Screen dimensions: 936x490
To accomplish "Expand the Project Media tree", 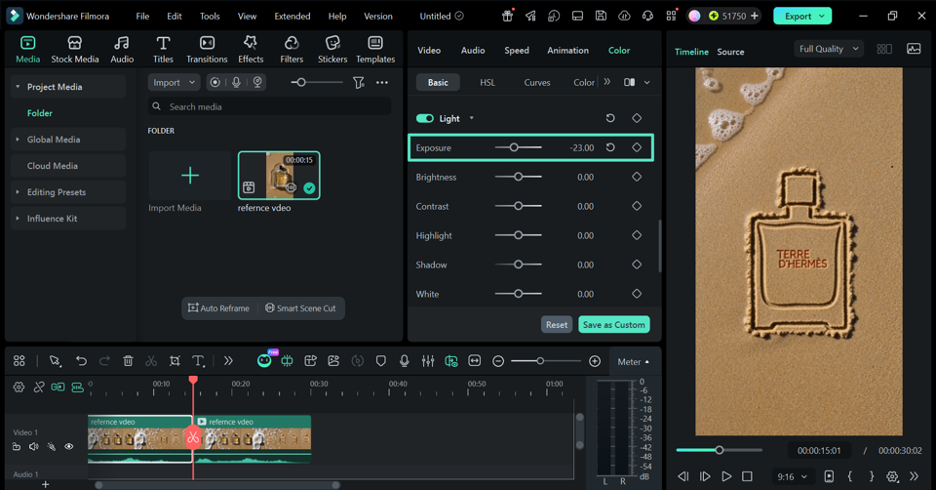I will [x=17, y=87].
